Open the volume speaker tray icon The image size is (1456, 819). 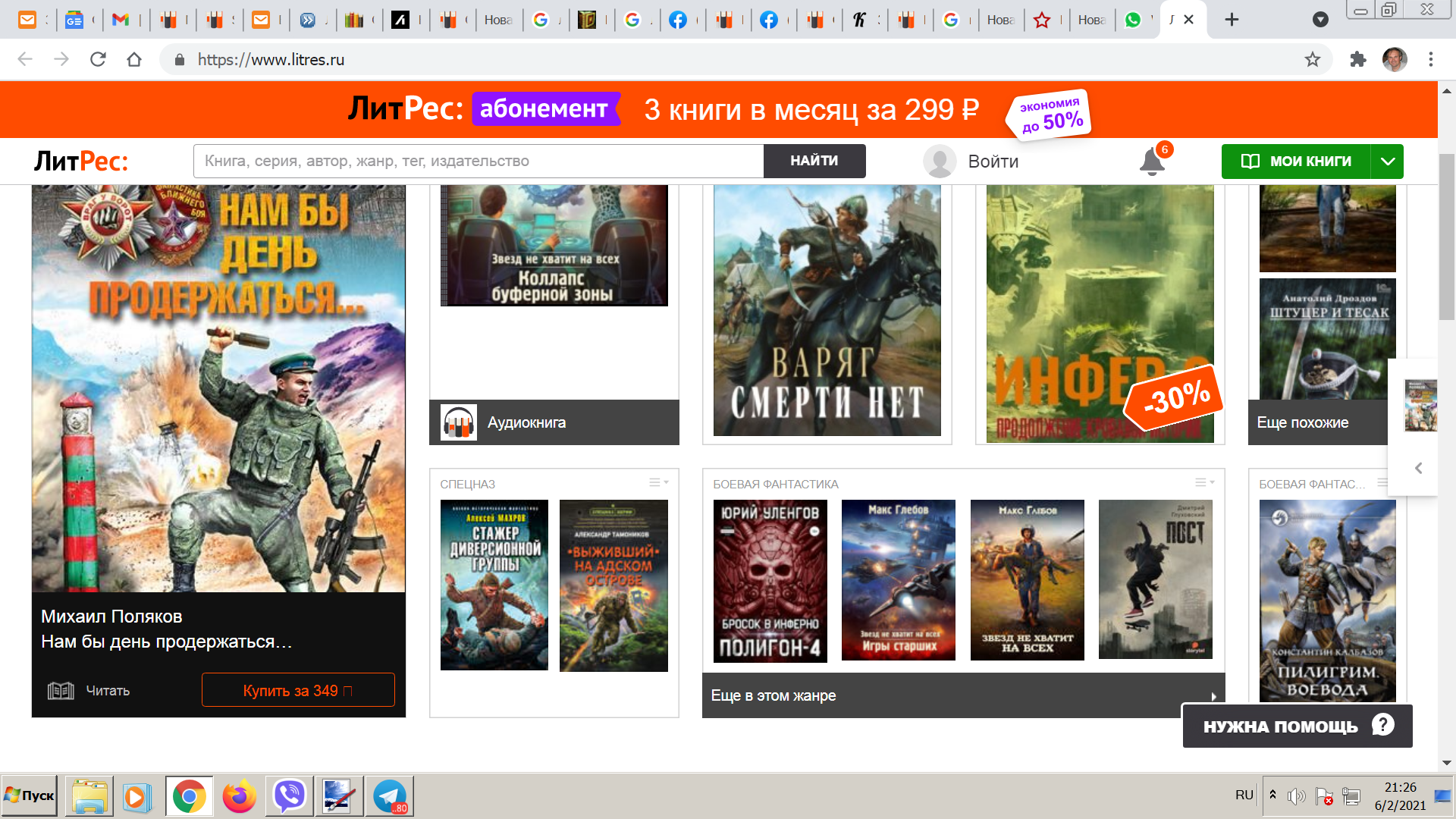[x=1297, y=795]
